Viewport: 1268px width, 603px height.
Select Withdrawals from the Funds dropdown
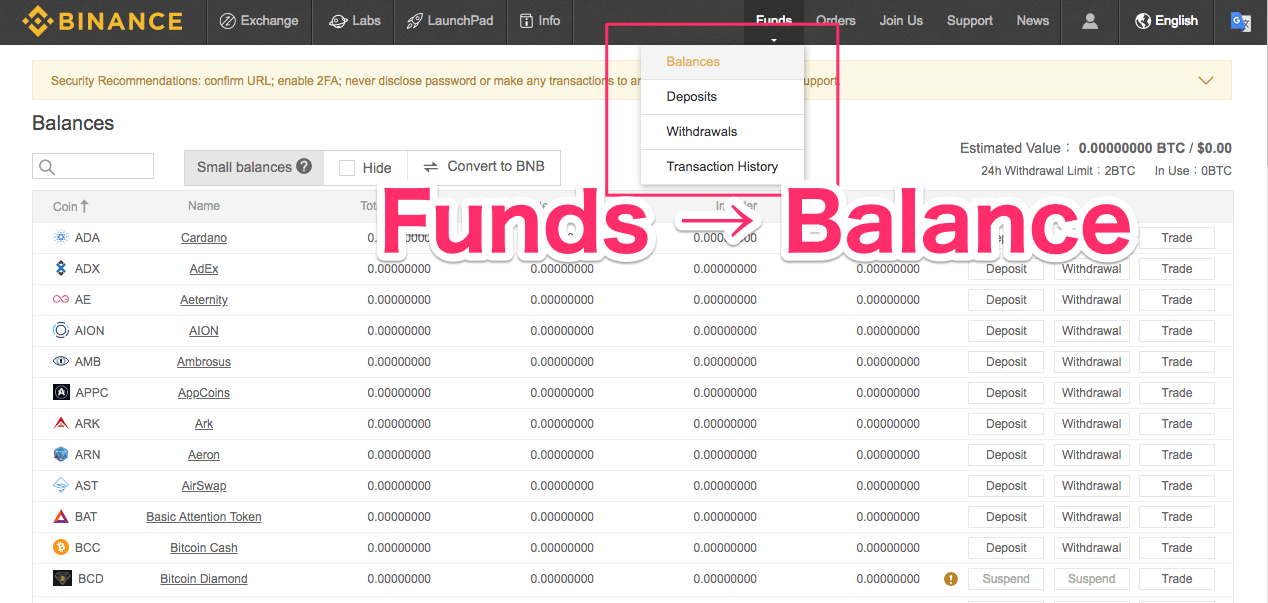pos(722,132)
